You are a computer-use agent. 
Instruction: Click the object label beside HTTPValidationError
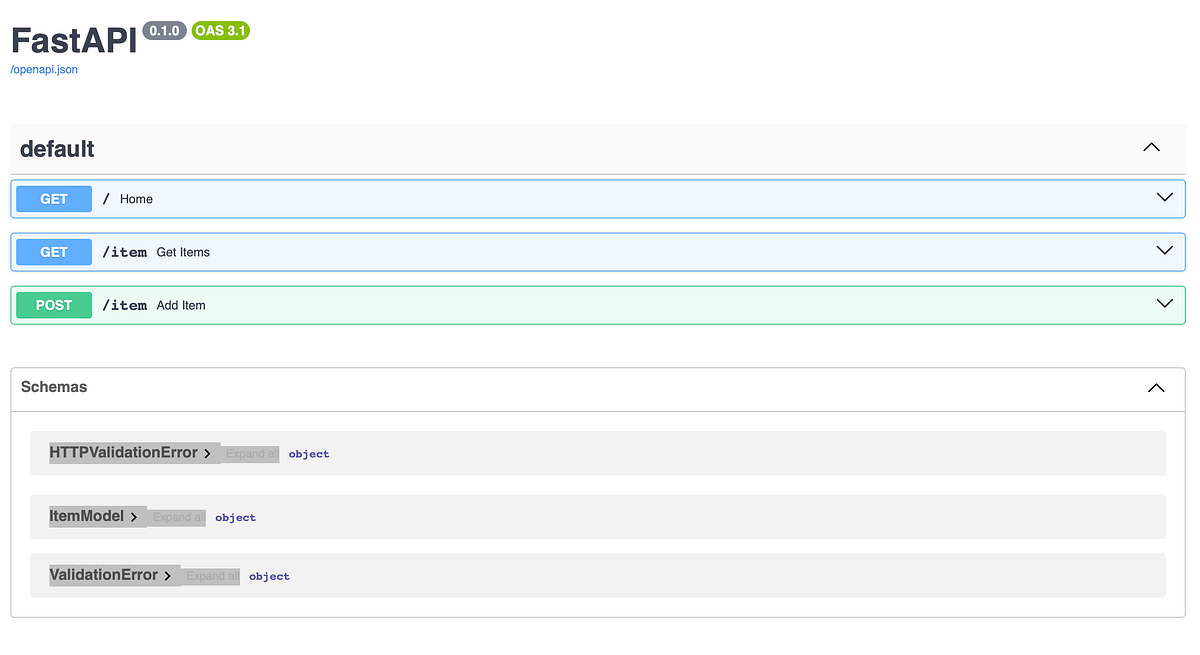pos(309,454)
